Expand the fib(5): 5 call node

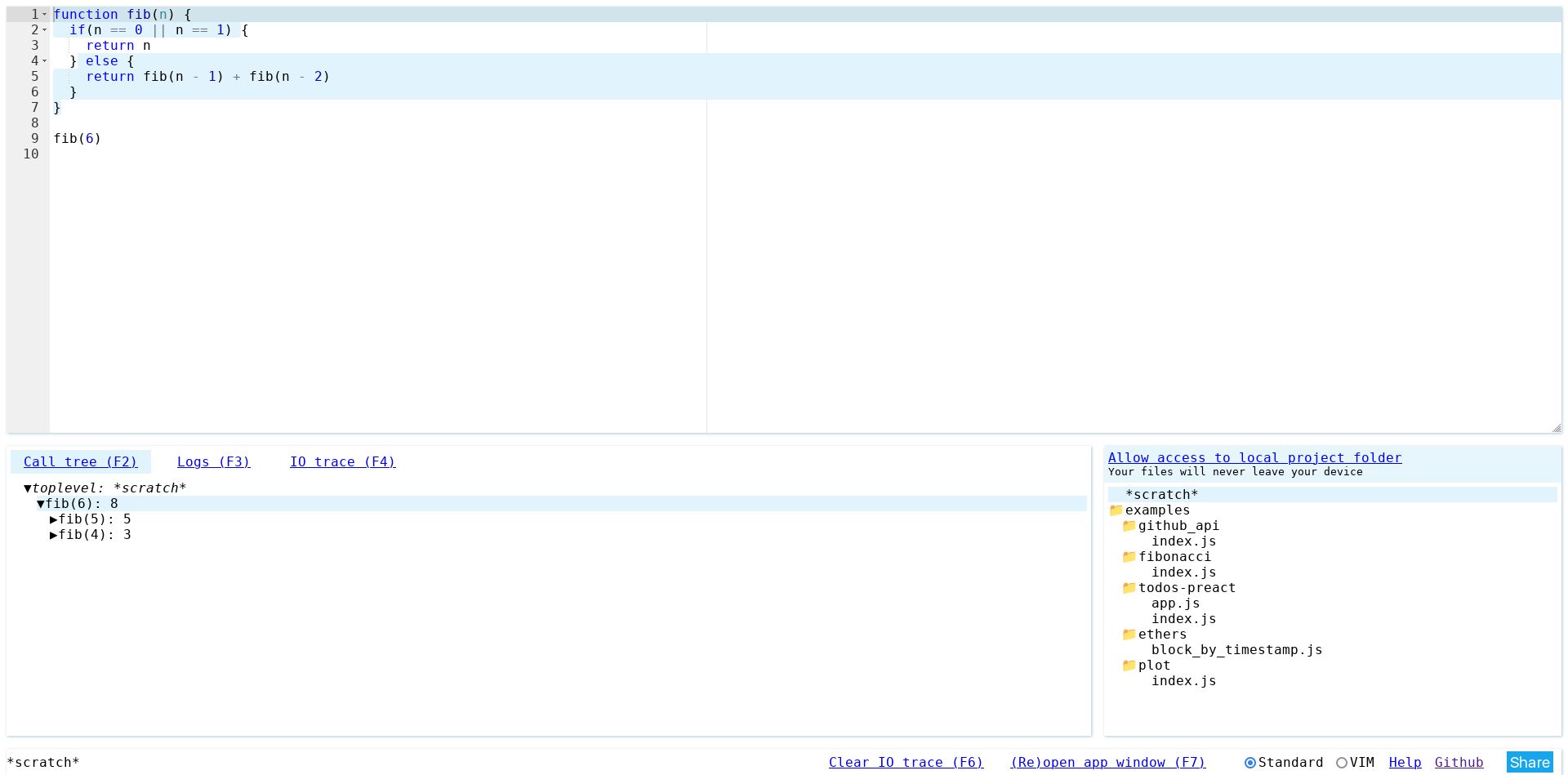tap(54, 519)
